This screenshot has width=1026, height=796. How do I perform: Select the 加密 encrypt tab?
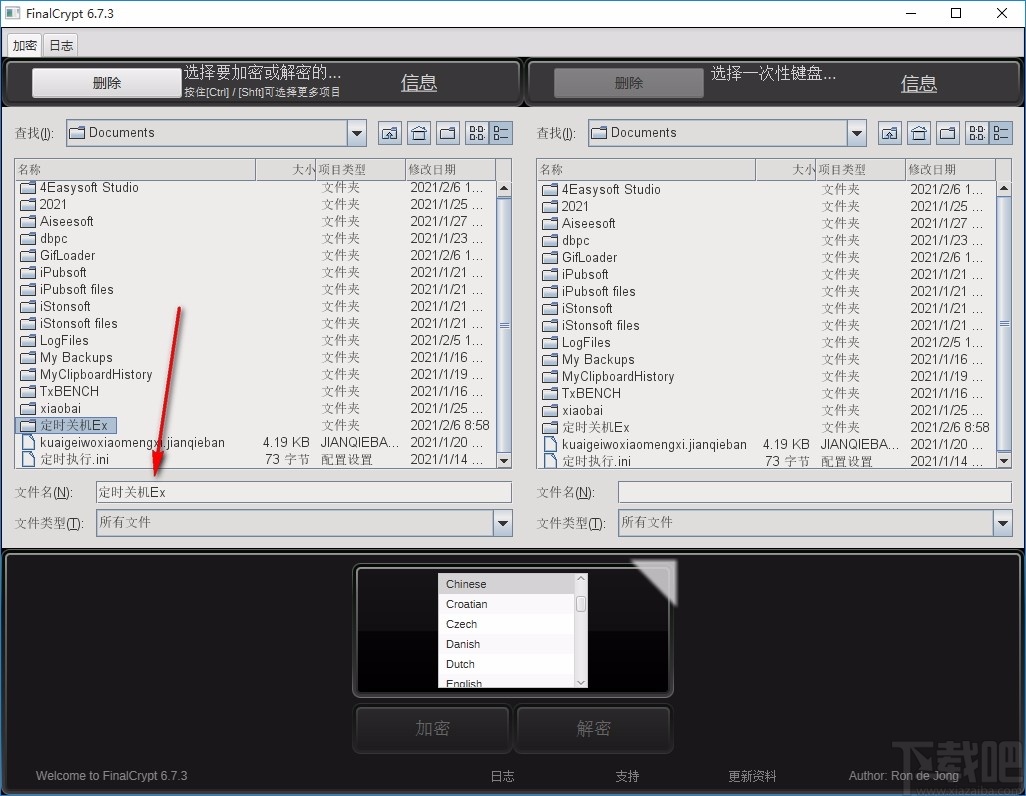(24, 44)
